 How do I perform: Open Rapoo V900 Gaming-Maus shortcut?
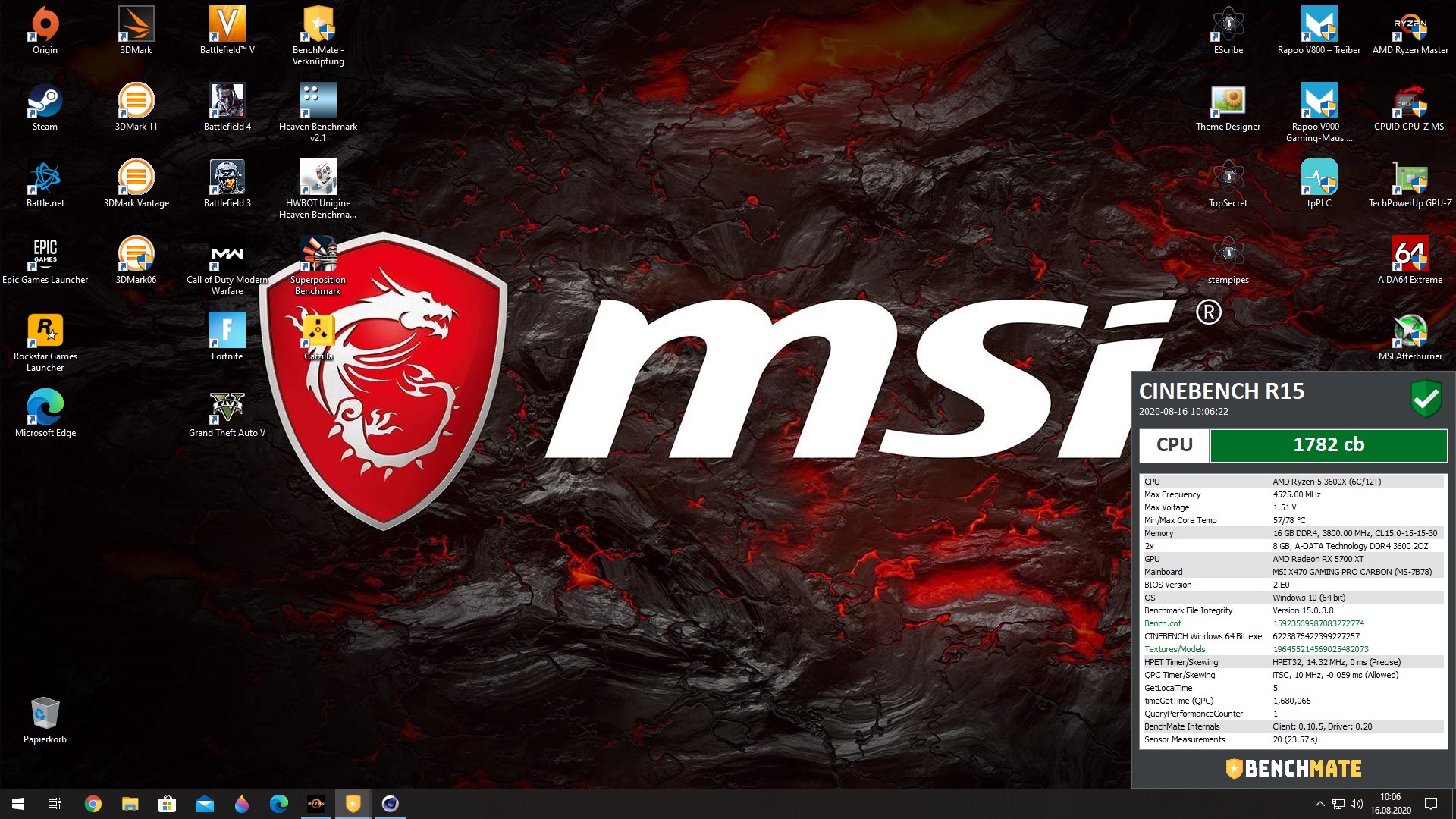(1319, 113)
